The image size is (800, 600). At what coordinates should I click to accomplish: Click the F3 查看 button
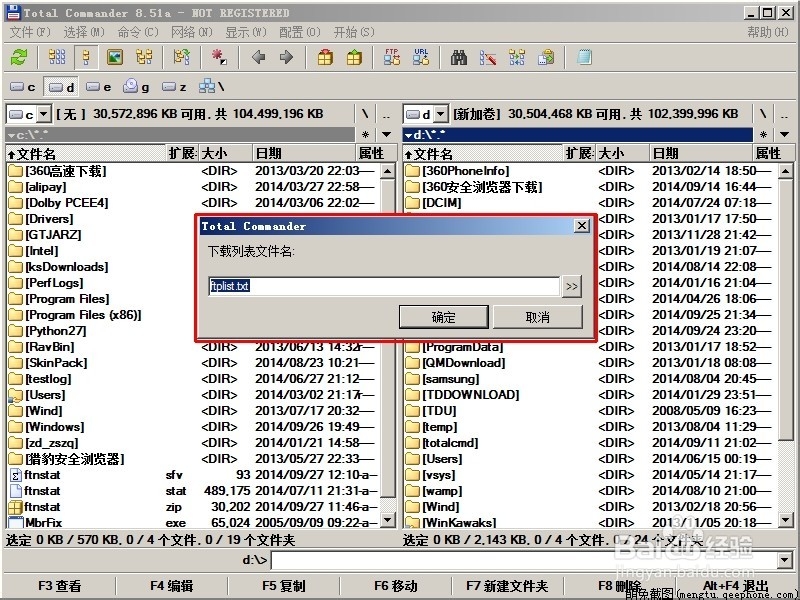click(x=59, y=586)
